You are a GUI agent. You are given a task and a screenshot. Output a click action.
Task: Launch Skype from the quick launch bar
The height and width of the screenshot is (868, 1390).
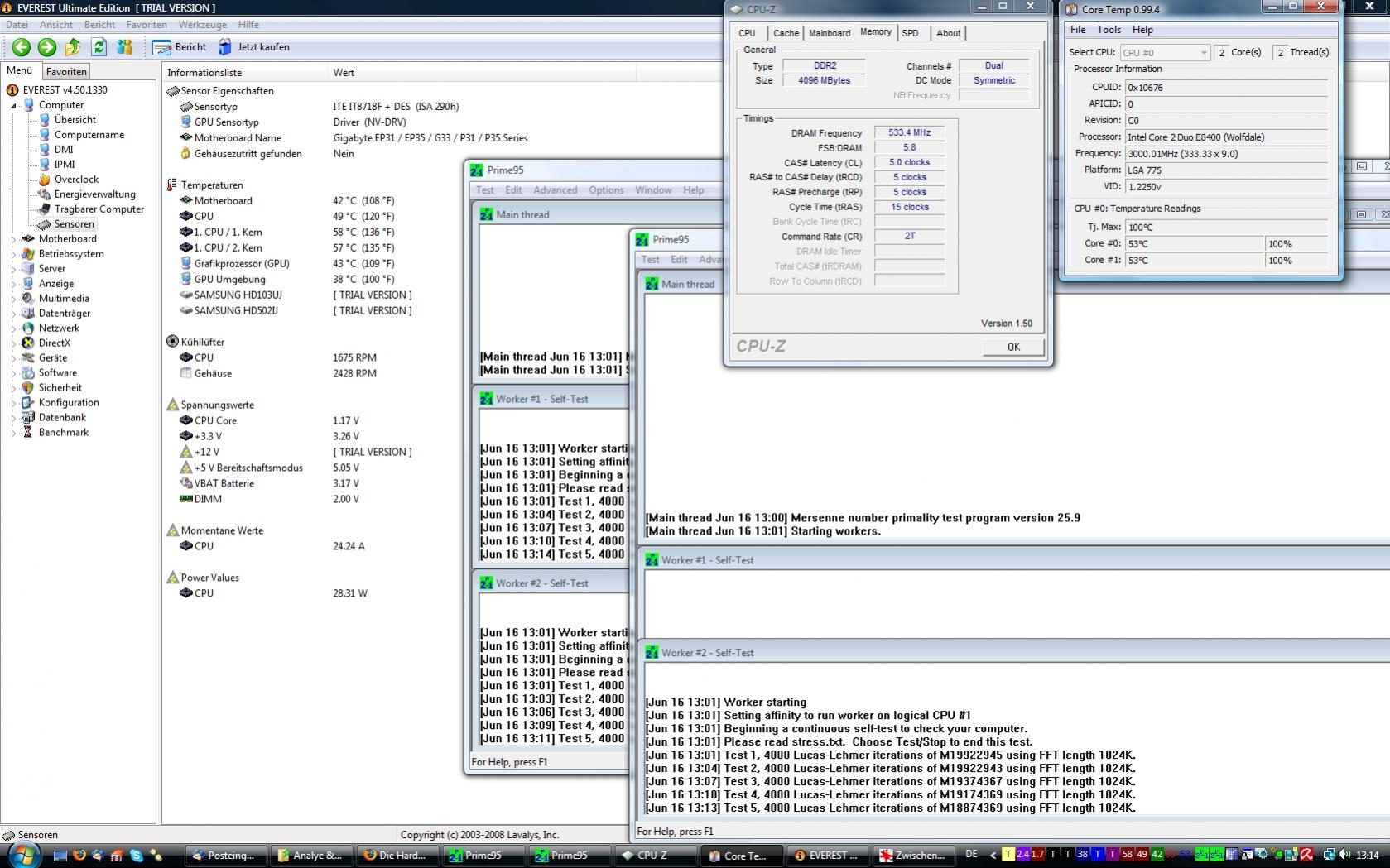(137, 856)
